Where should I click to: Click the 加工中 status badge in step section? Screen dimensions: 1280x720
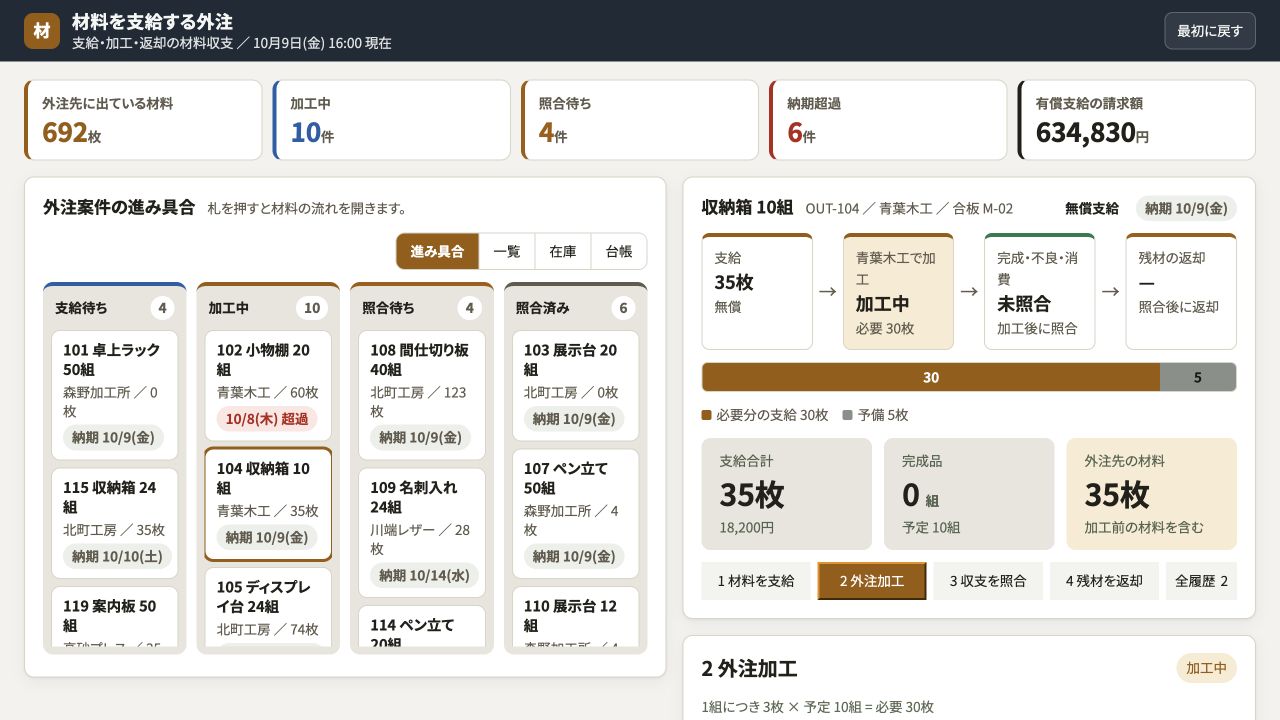[x=1206, y=668]
